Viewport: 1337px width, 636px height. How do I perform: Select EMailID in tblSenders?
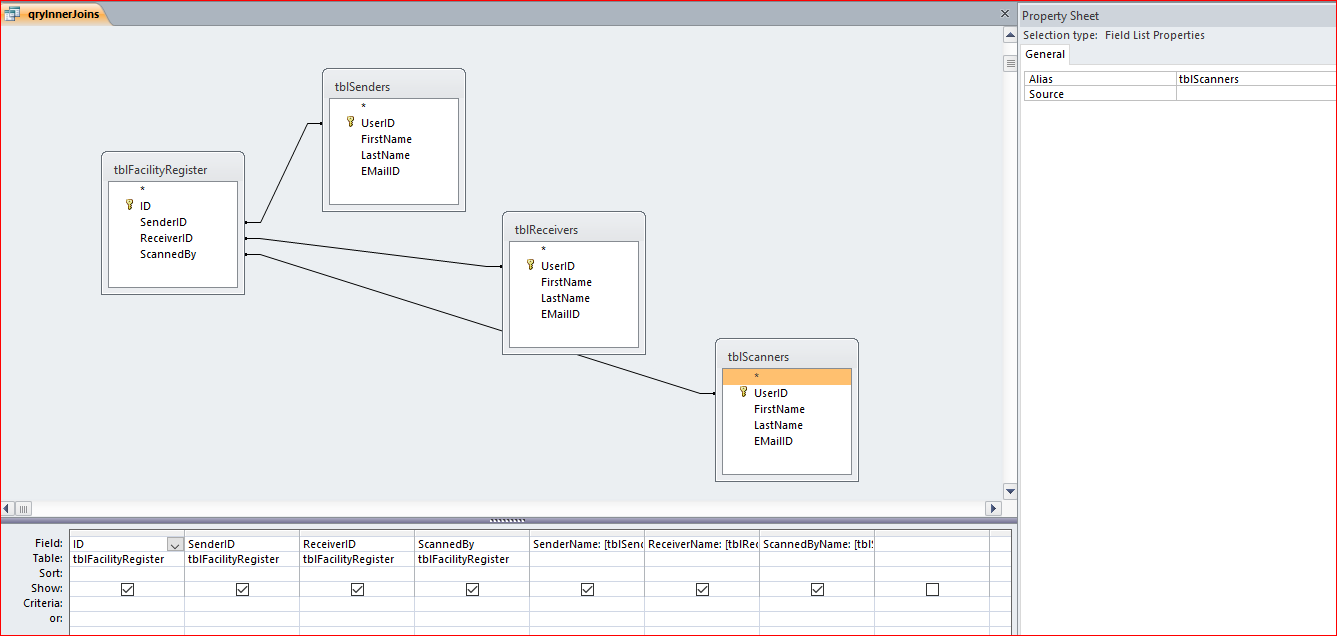tap(380, 171)
